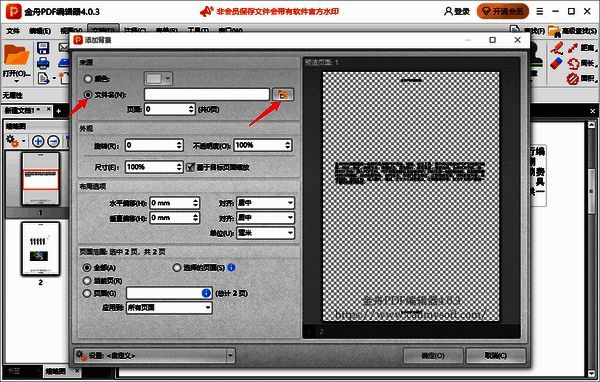Screen dimensions: 600x382
Task: Click the red pencil drawing tool icon
Action: pyautogui.click(x=557, y=47)
